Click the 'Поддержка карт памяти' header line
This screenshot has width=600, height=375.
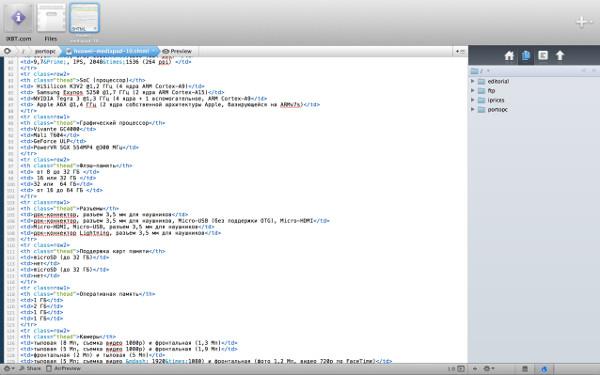point(93,251)
